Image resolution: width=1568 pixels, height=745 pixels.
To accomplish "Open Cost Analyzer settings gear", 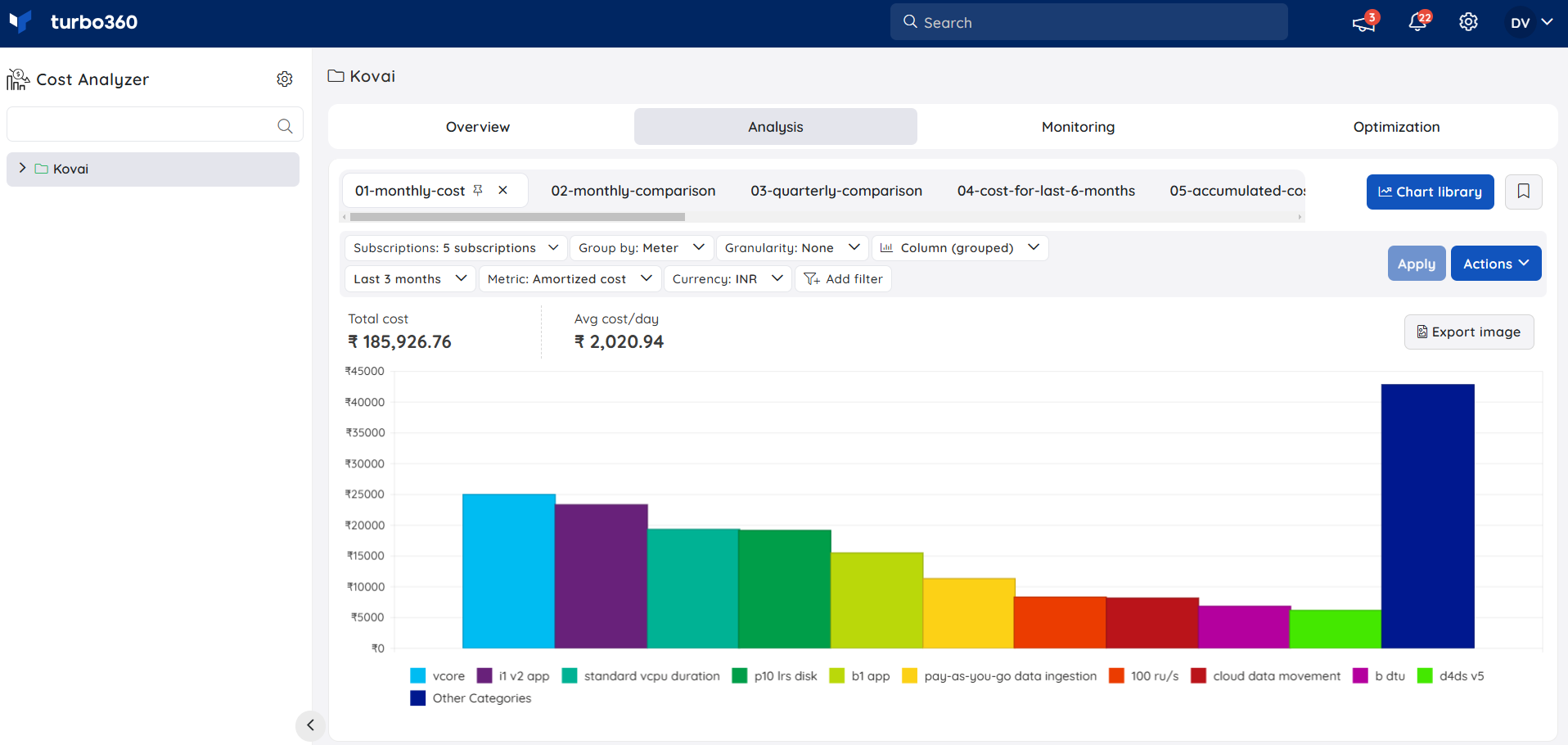I will 285,79.
